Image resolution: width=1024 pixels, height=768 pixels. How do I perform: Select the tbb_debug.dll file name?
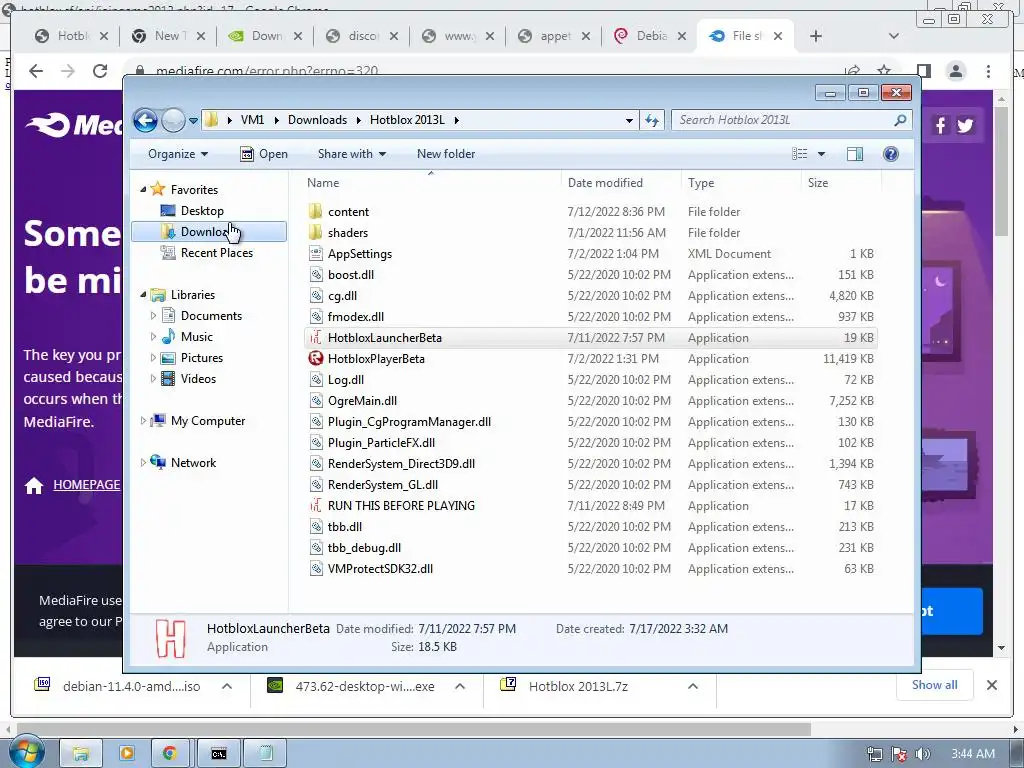364,548
